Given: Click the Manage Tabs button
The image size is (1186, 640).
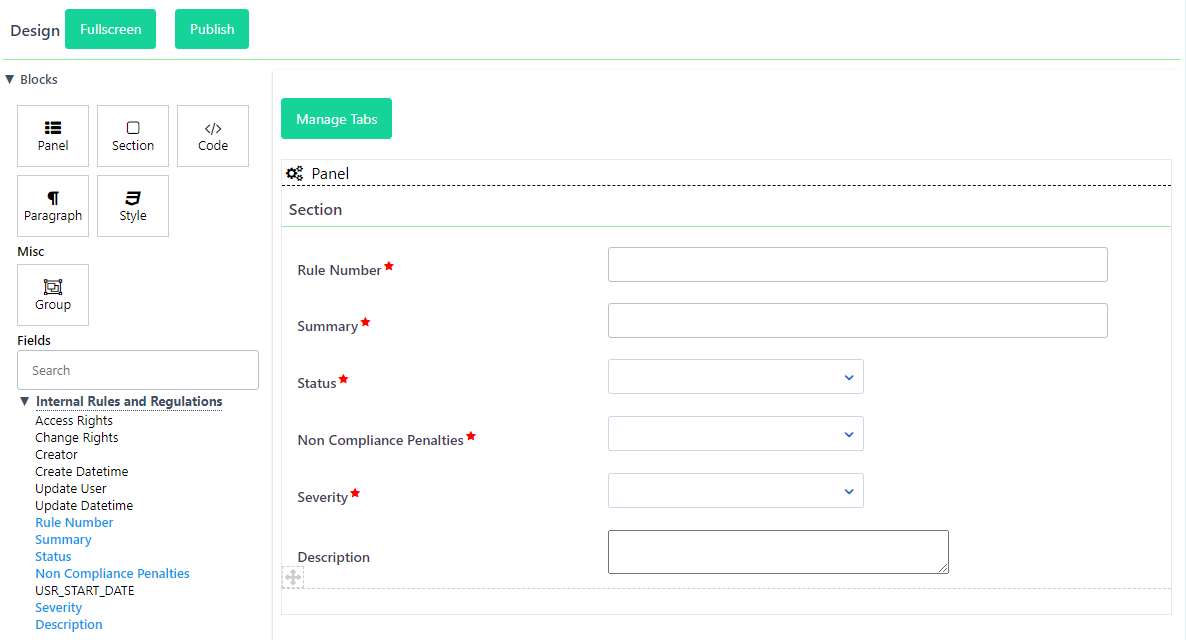Looking at the screenshot, I should [x=336, y=119].
